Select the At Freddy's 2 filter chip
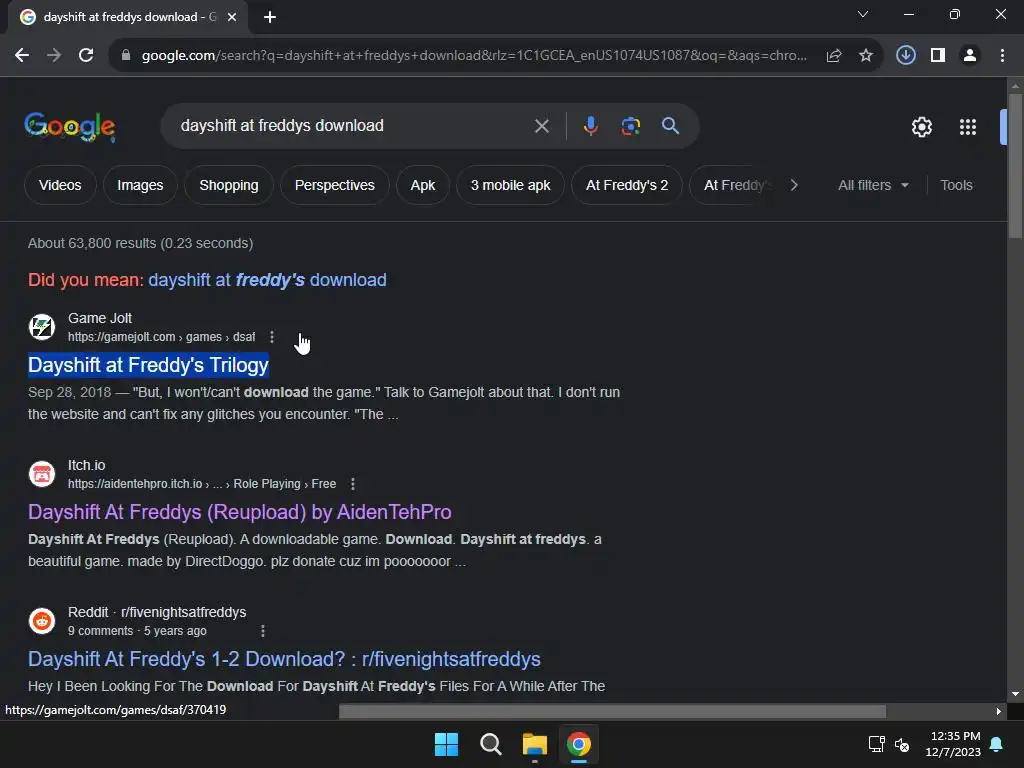1024x768 pixels. click(x=627, y=185)
